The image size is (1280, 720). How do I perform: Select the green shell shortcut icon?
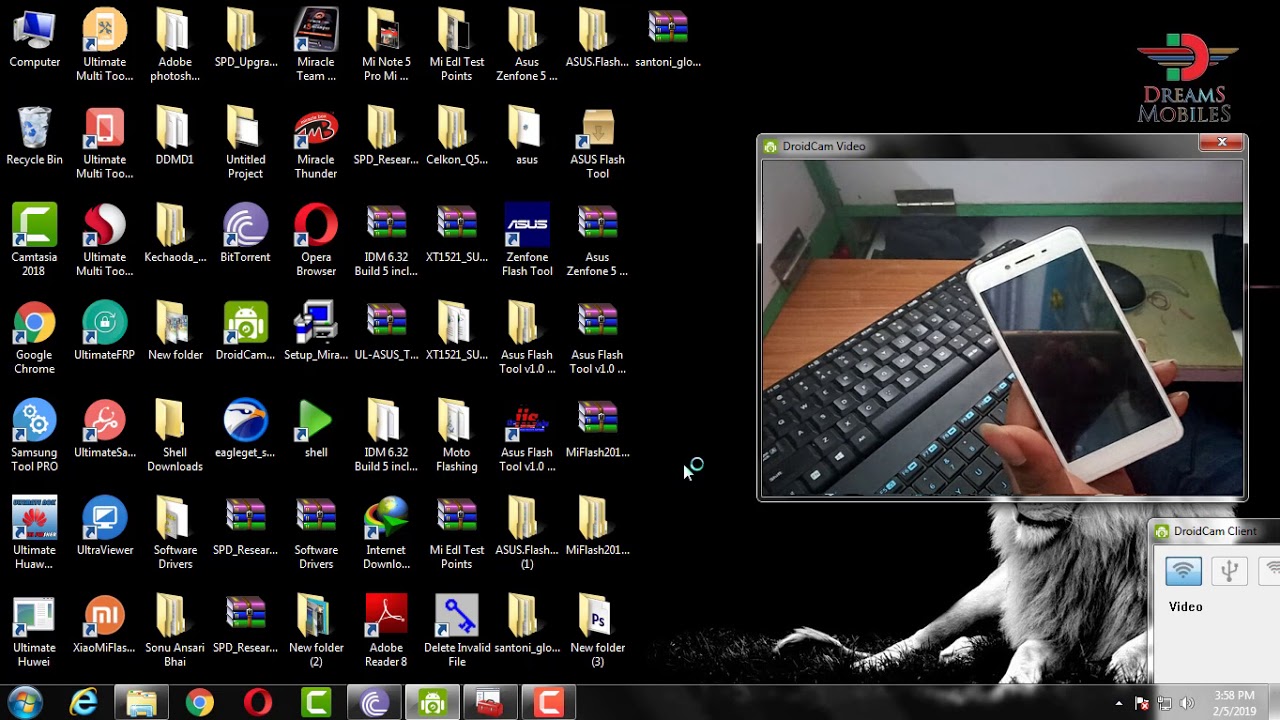[x=316, y=429]
